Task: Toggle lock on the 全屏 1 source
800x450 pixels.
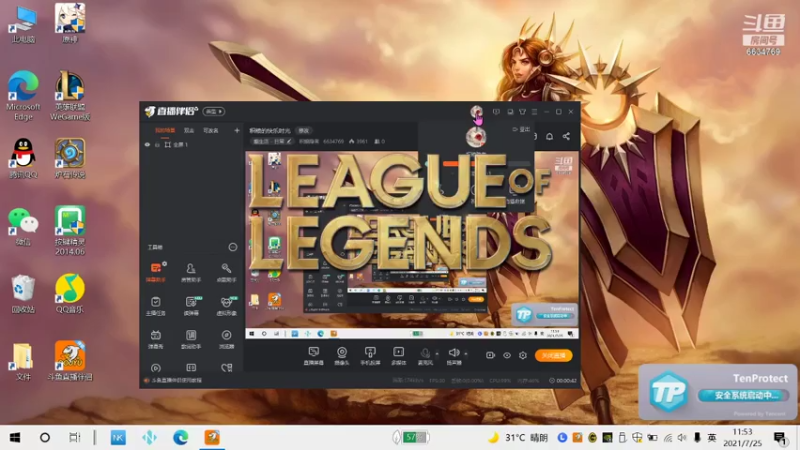Action: (157, 145)
